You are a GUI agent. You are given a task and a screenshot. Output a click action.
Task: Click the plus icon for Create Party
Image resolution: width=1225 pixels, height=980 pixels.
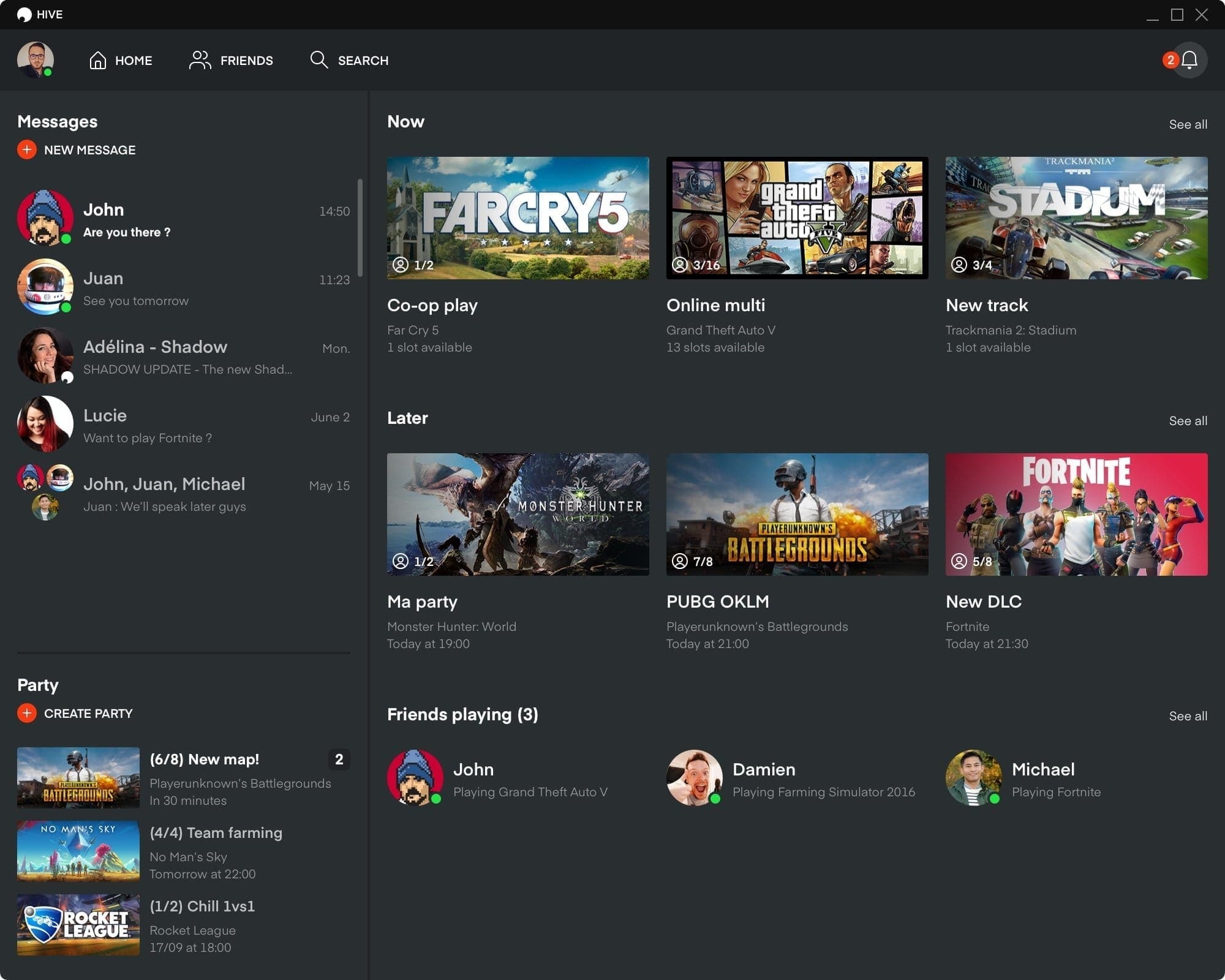[27, 714]
